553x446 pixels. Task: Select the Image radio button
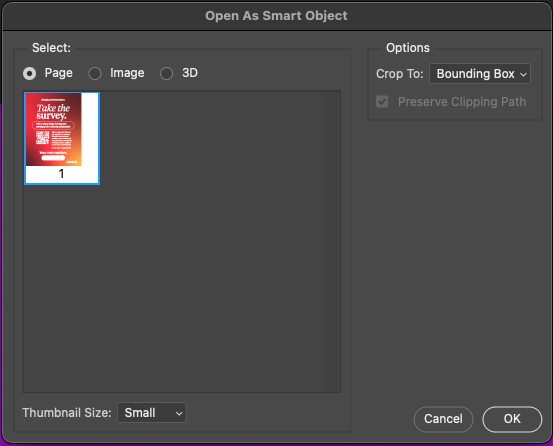coord(95,74)
